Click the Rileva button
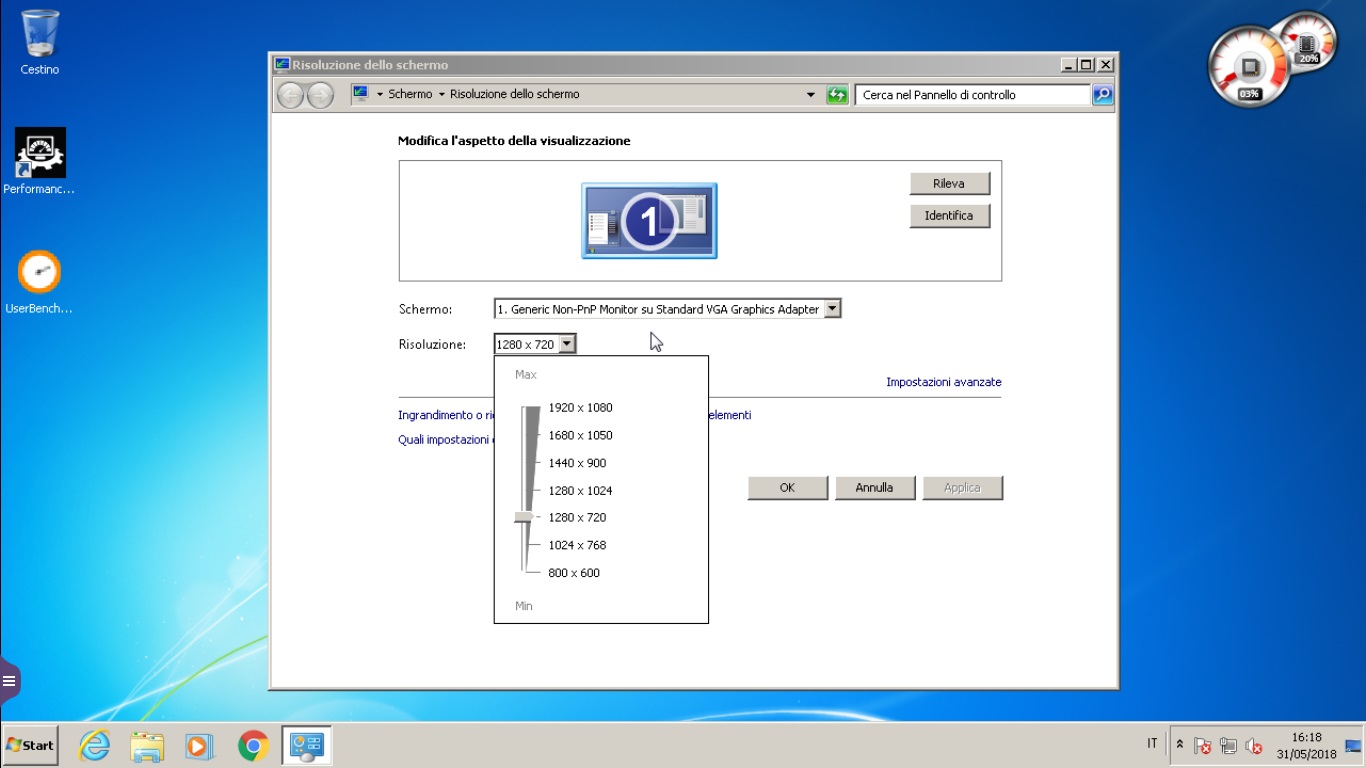 (x=949, y=184)
